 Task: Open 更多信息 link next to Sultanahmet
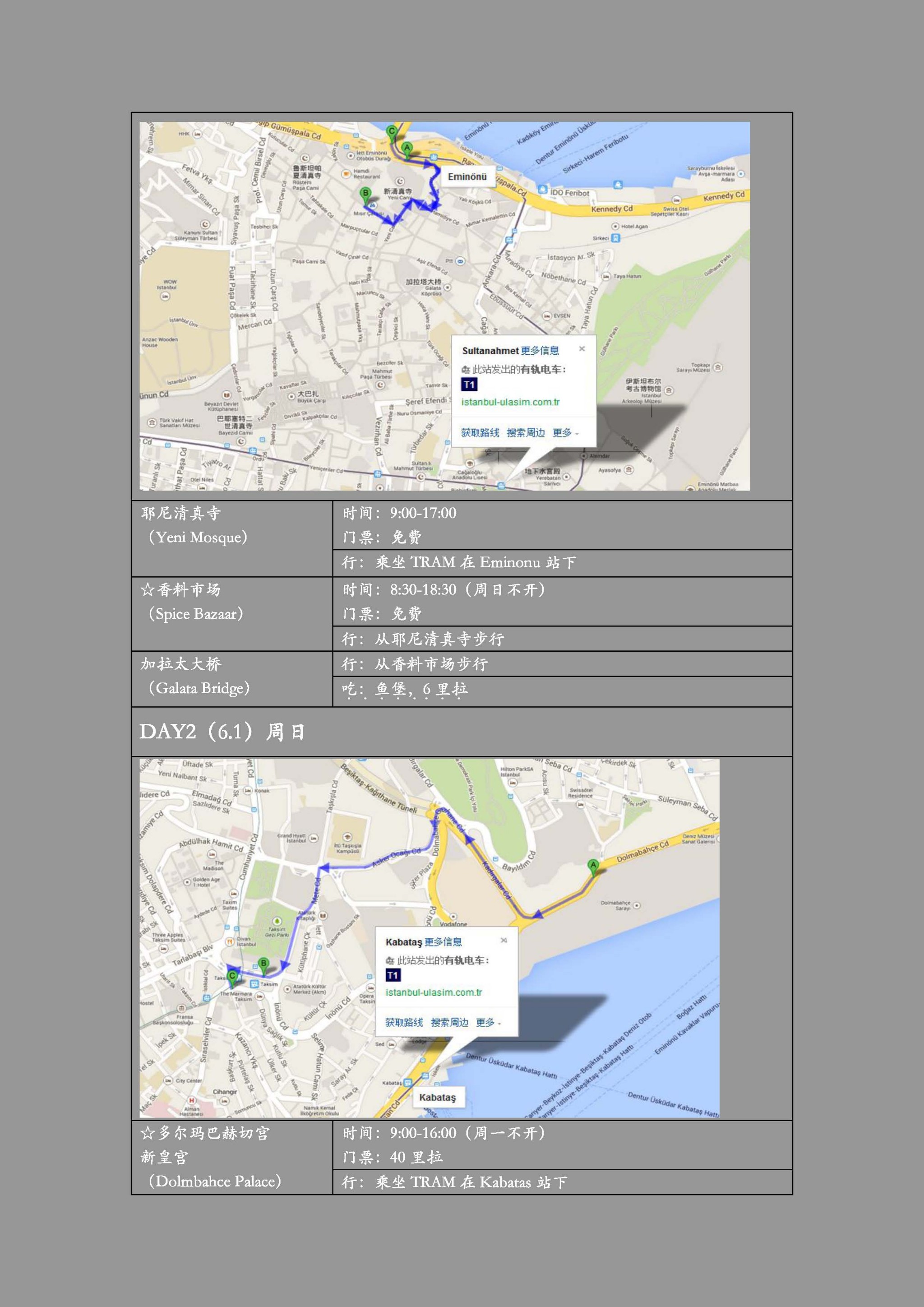540,351
